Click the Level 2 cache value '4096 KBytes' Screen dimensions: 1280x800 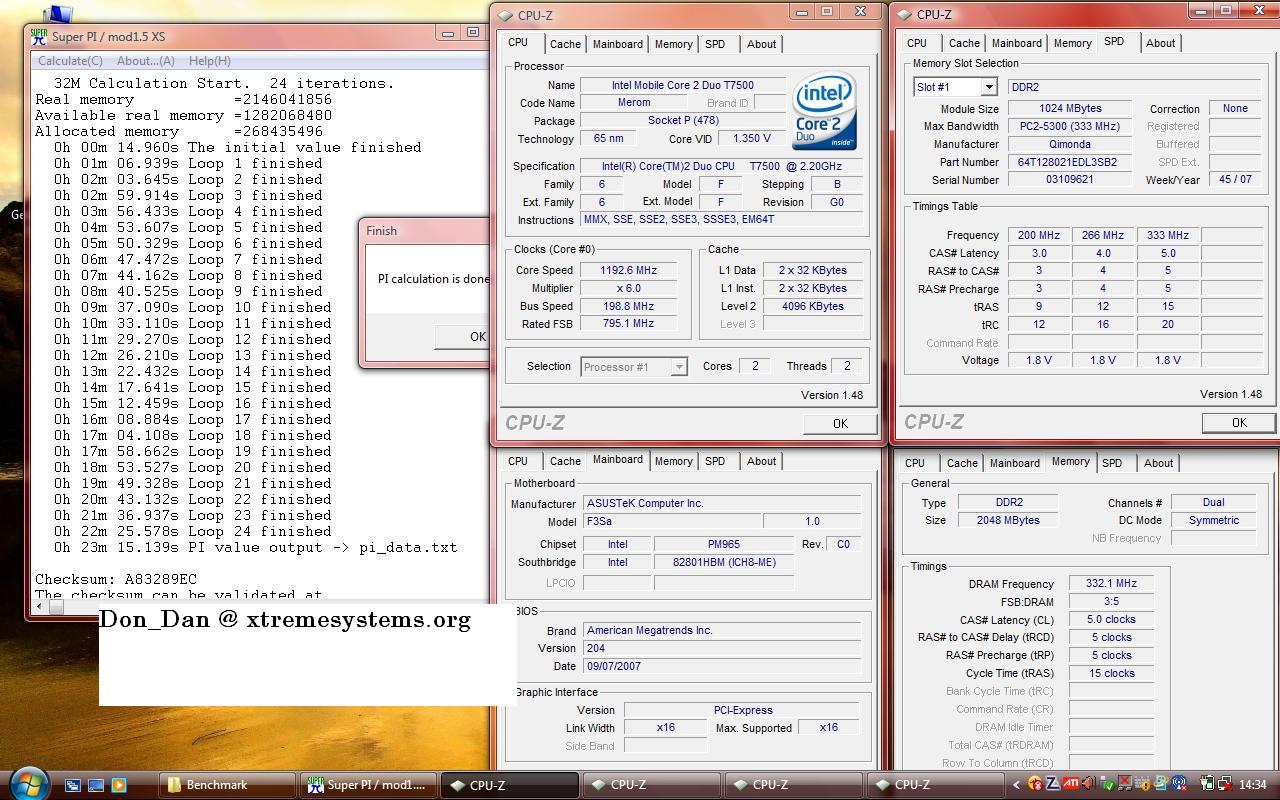point(812,306)
